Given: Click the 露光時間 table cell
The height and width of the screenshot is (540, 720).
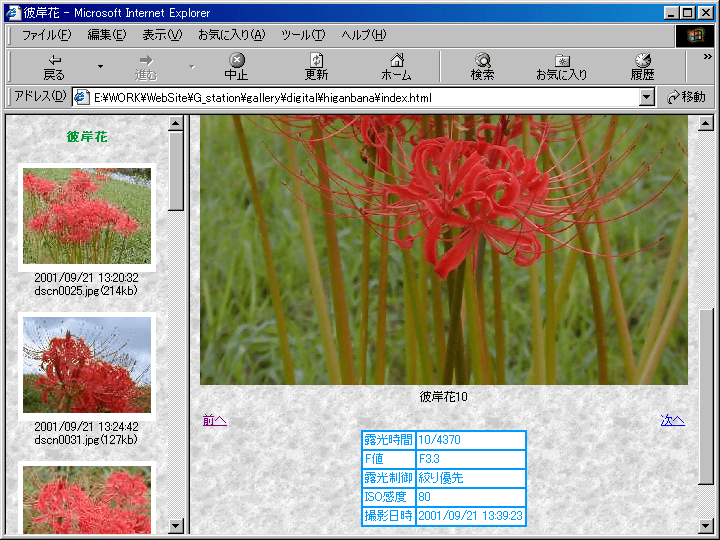Looking at the screenshot, I should (388, 440).
